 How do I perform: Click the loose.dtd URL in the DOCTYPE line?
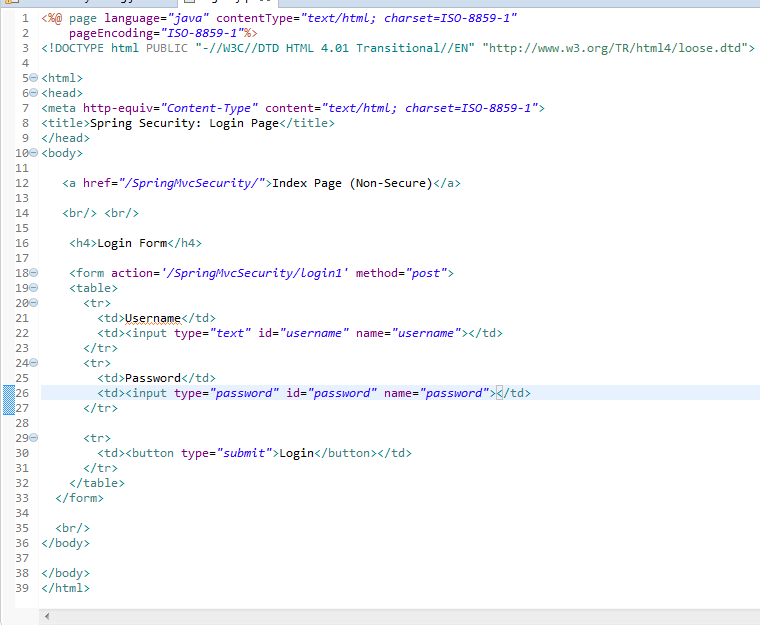pos(616,48)
